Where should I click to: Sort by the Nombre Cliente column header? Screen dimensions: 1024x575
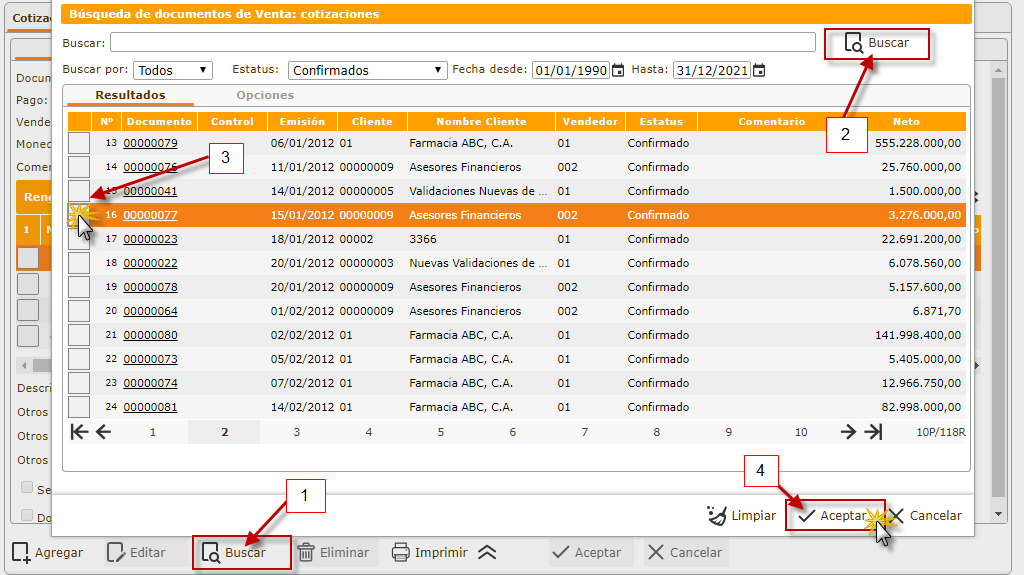481,122
